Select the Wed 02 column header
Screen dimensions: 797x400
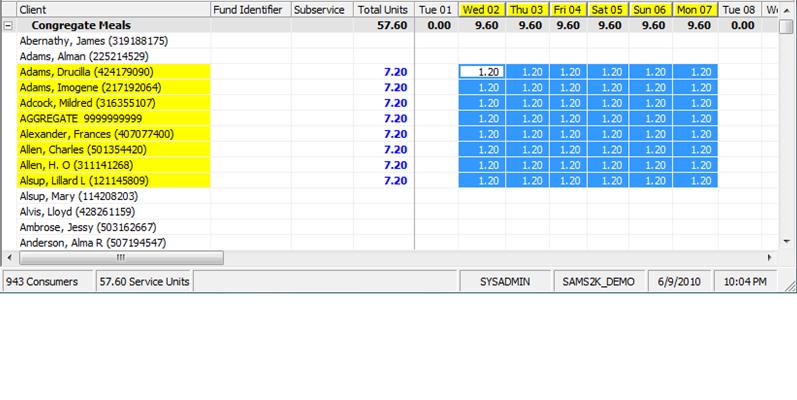pos(482,9)
